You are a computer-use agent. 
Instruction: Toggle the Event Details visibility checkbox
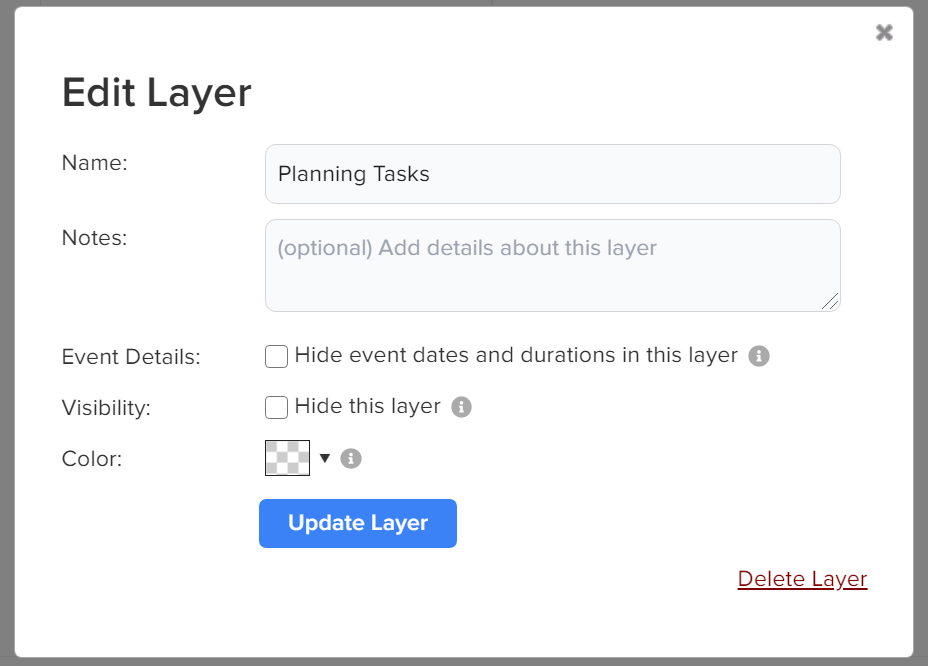click(276, 356)
